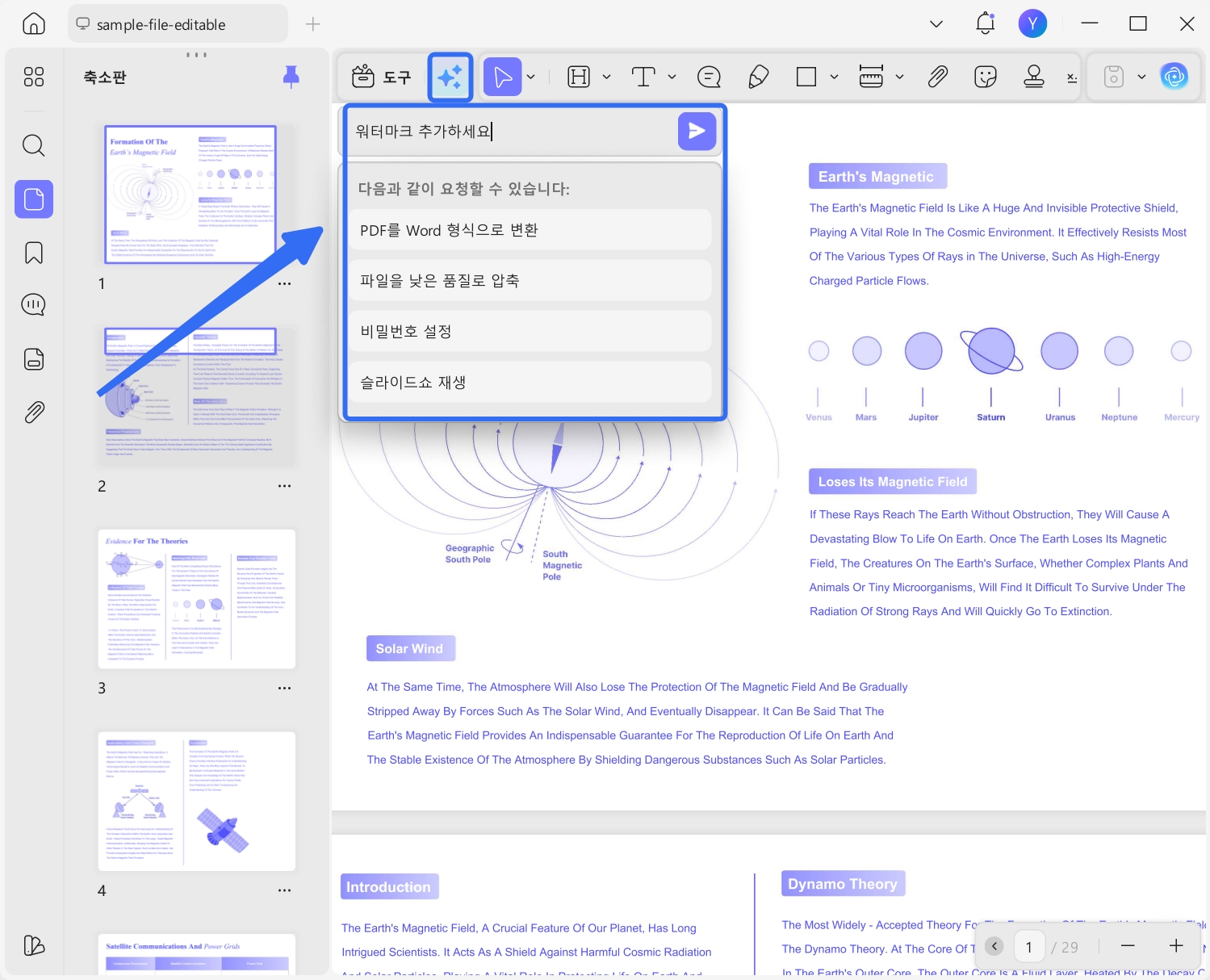The width and height of the screenshot is (1210, 980).
Task: Open the notifications bell
Action: (986, 23)
